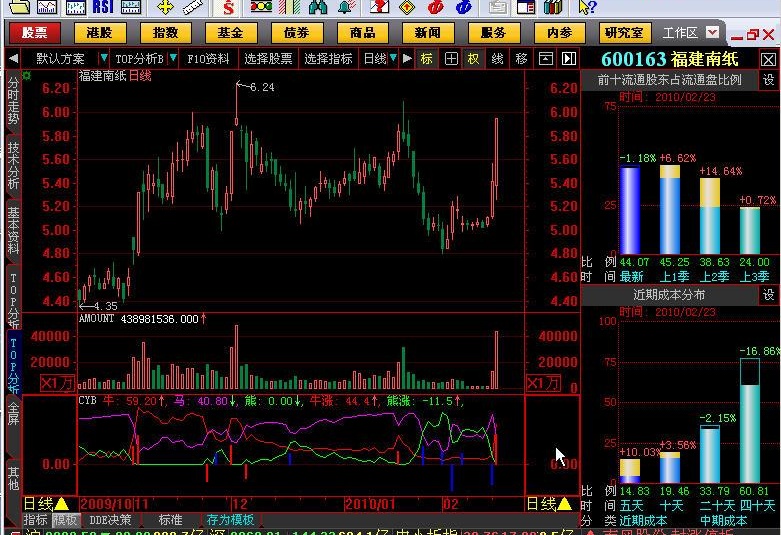Switch to the 债券 tab
The image size is (781, 535).
click(297, 33)
